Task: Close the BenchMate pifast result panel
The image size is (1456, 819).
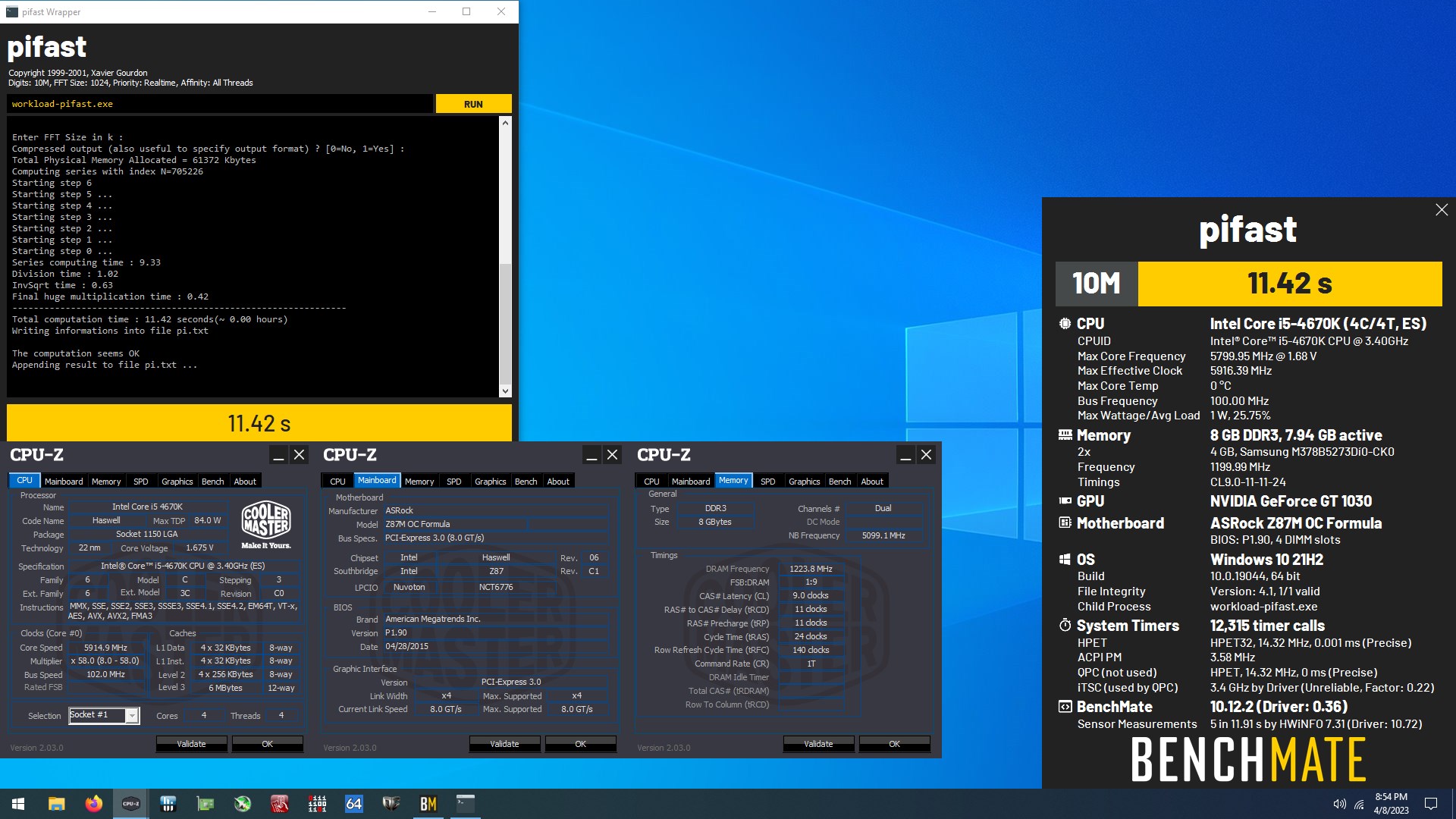Action: [x=1442, y=210]
